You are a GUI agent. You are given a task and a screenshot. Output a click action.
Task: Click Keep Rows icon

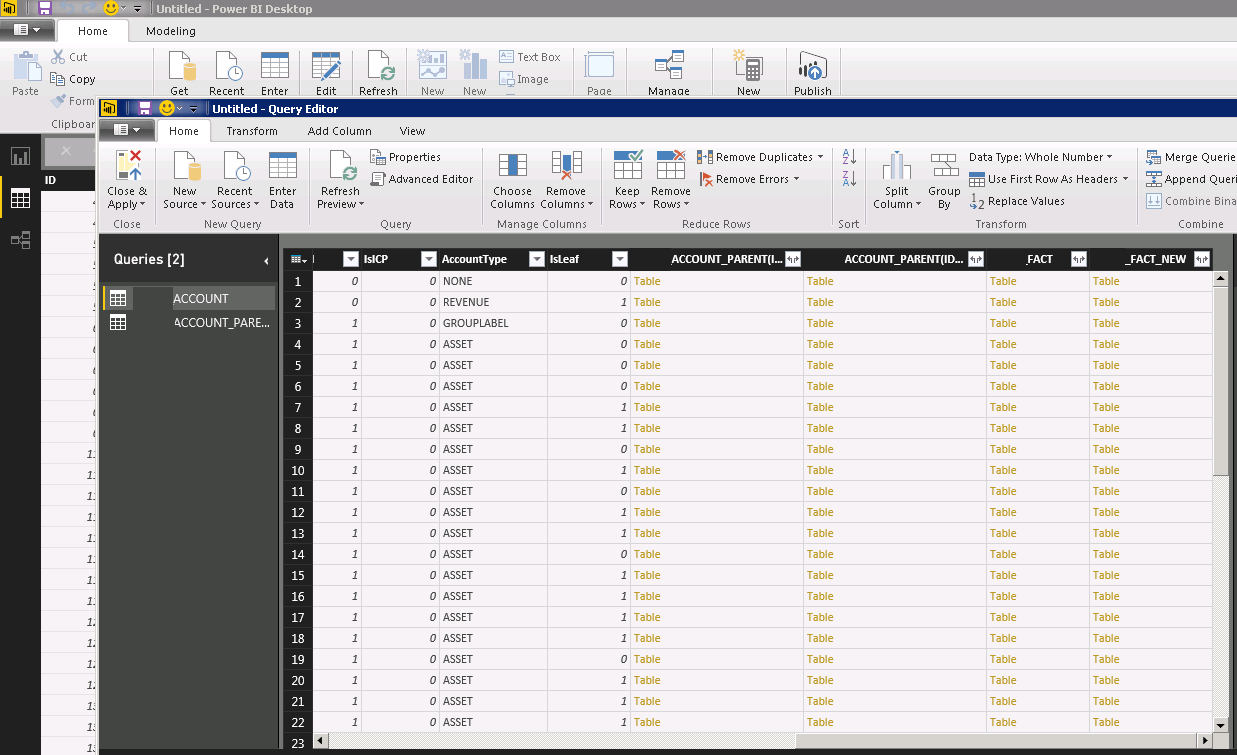[x=628, y=165]
